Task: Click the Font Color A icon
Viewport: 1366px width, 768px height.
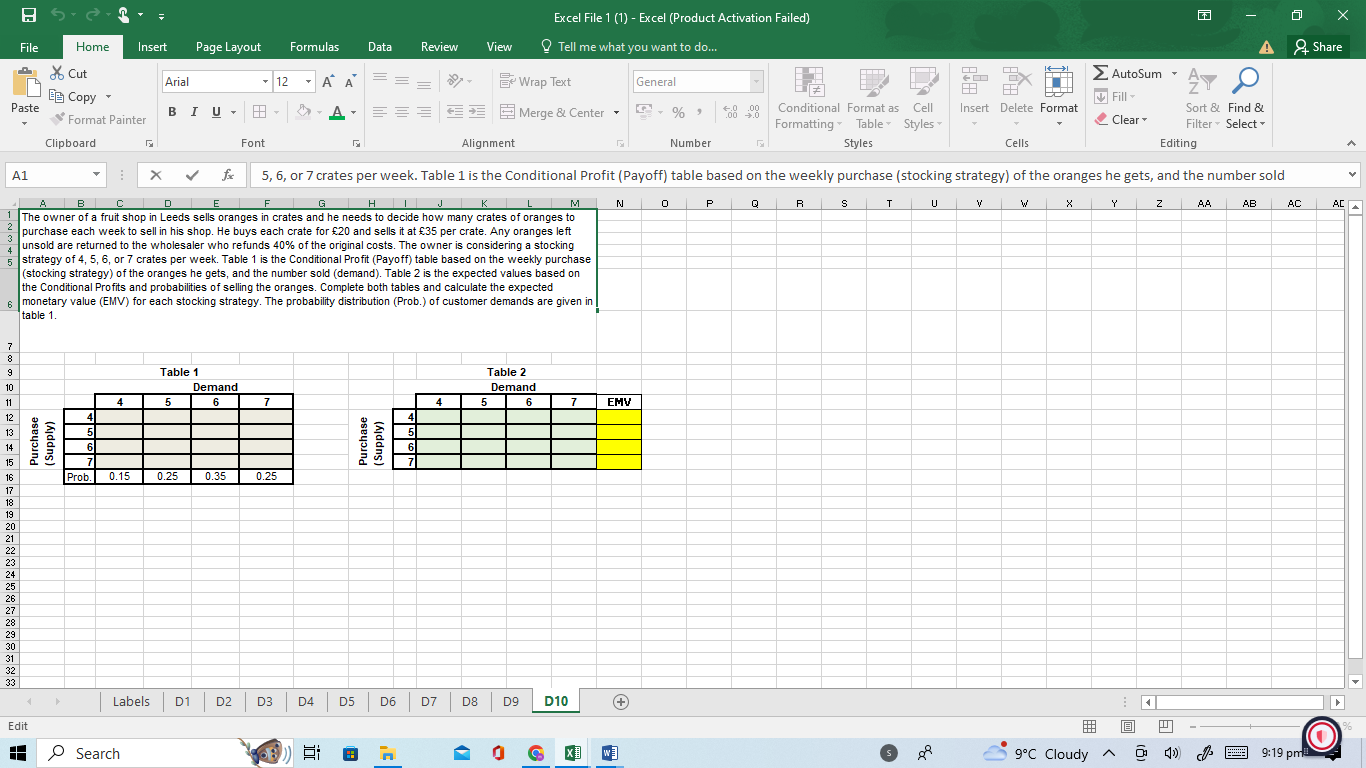Action: (337, 113)
